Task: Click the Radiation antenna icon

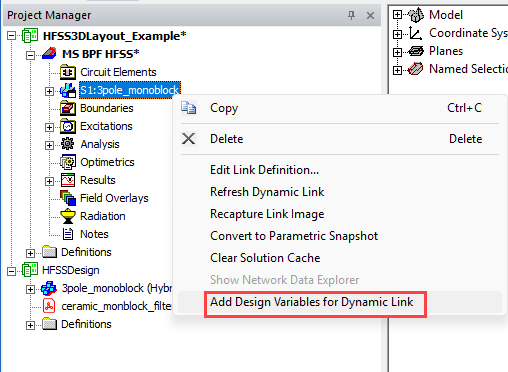Action: (68, 216)
